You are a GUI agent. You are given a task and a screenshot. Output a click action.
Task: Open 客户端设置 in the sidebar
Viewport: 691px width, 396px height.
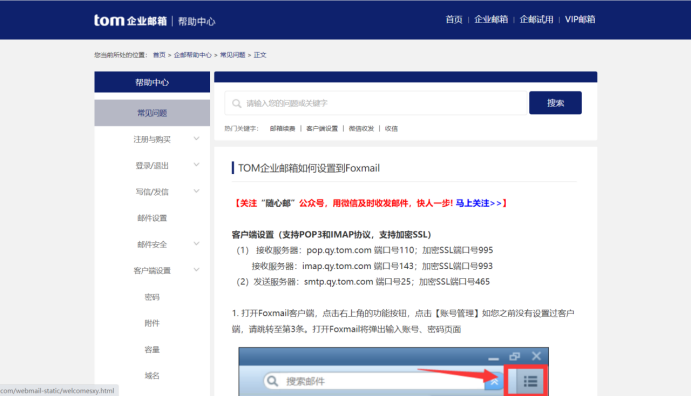click(152, 270)
